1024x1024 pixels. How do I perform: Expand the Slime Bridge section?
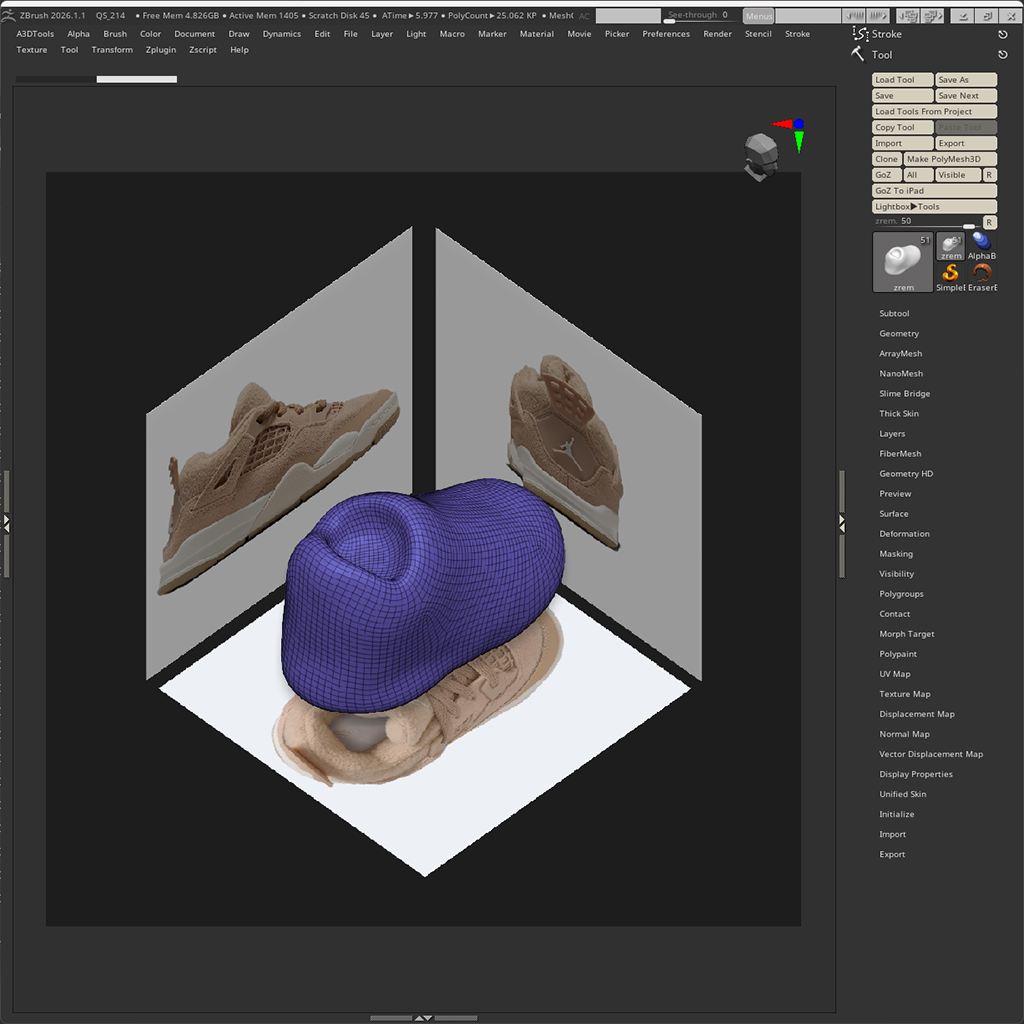[x=904, y=394]
